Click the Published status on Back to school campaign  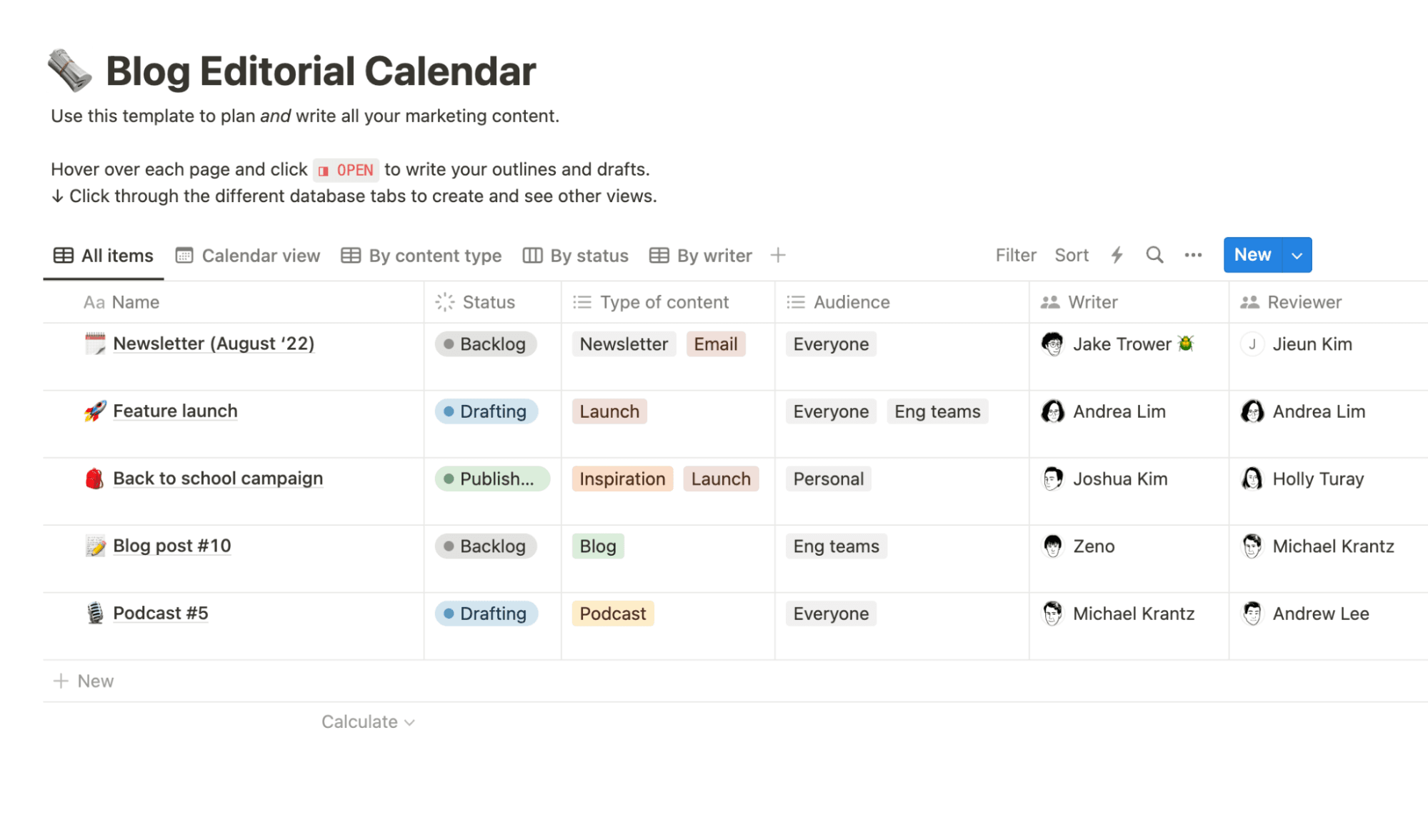[x=491, y=479]
